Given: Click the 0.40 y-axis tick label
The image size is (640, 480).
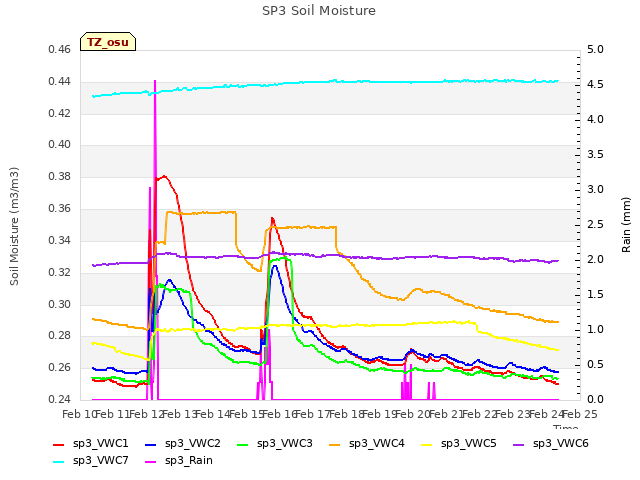Looking at the screenshot, I should click(x=60, y=144).
